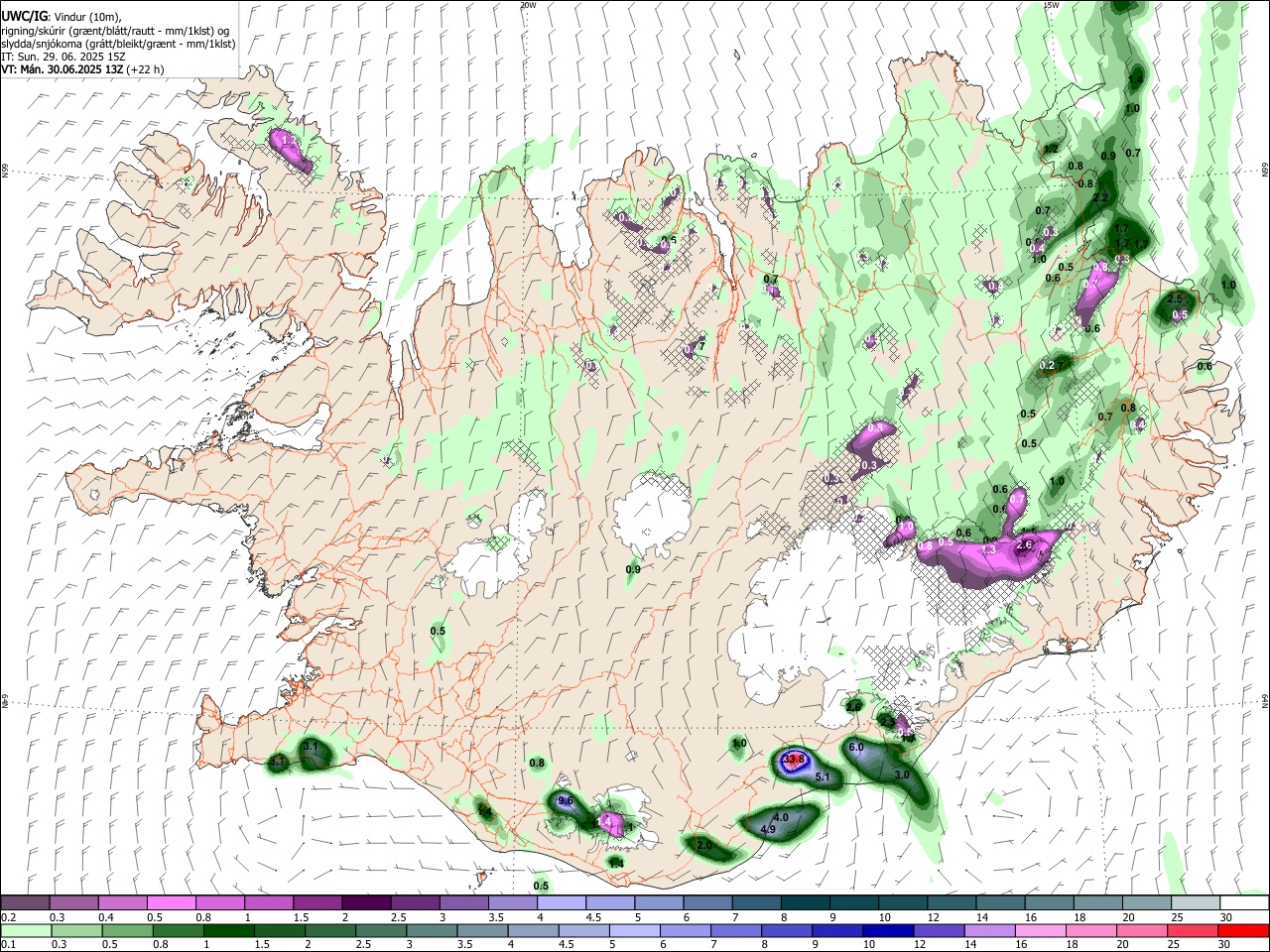Click the slydda/snjókoma legend description line

coord(119,44)
